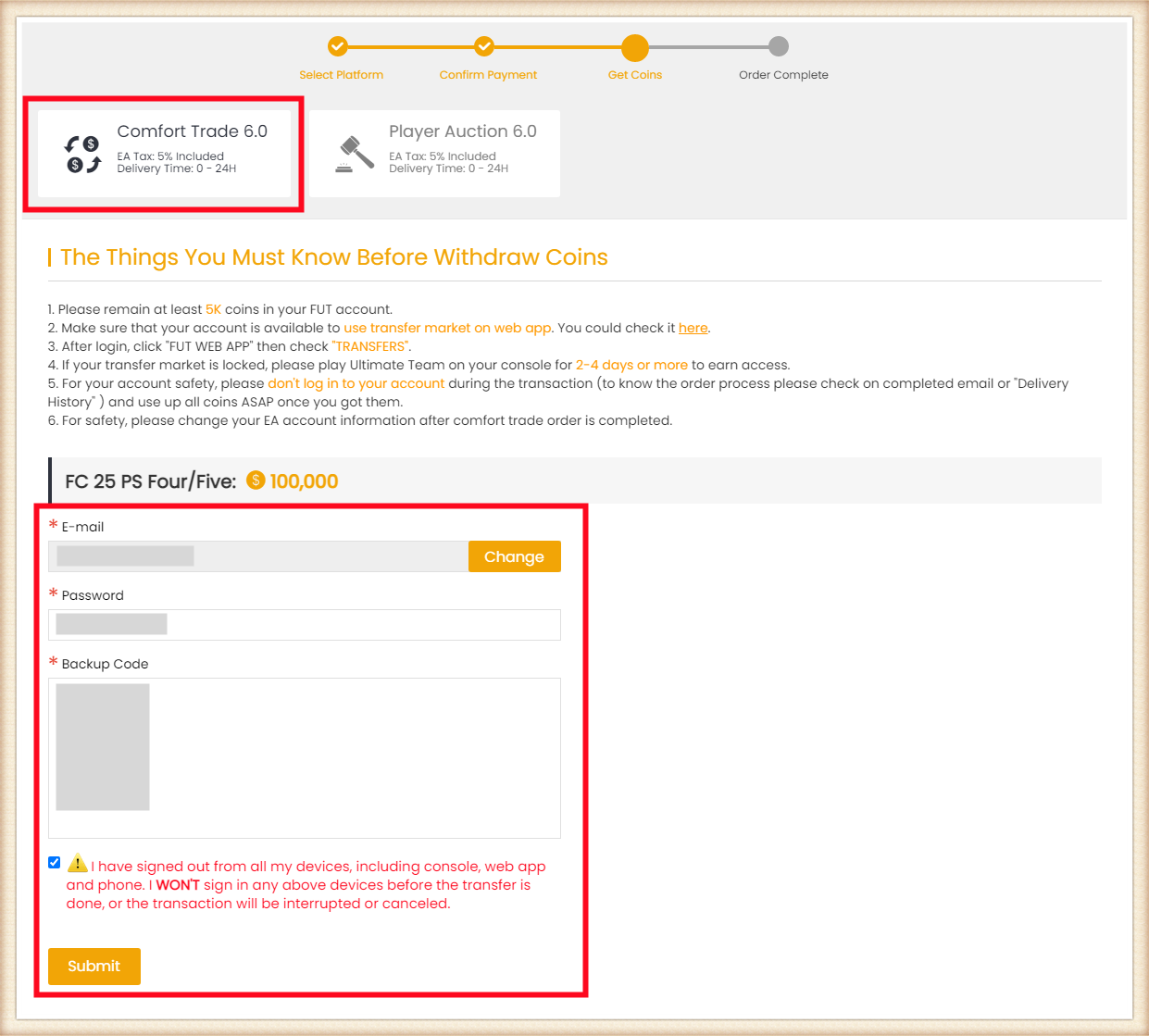Focus the Password input field
Viewport: 1149px width, 1036px height.
[305, 625]
